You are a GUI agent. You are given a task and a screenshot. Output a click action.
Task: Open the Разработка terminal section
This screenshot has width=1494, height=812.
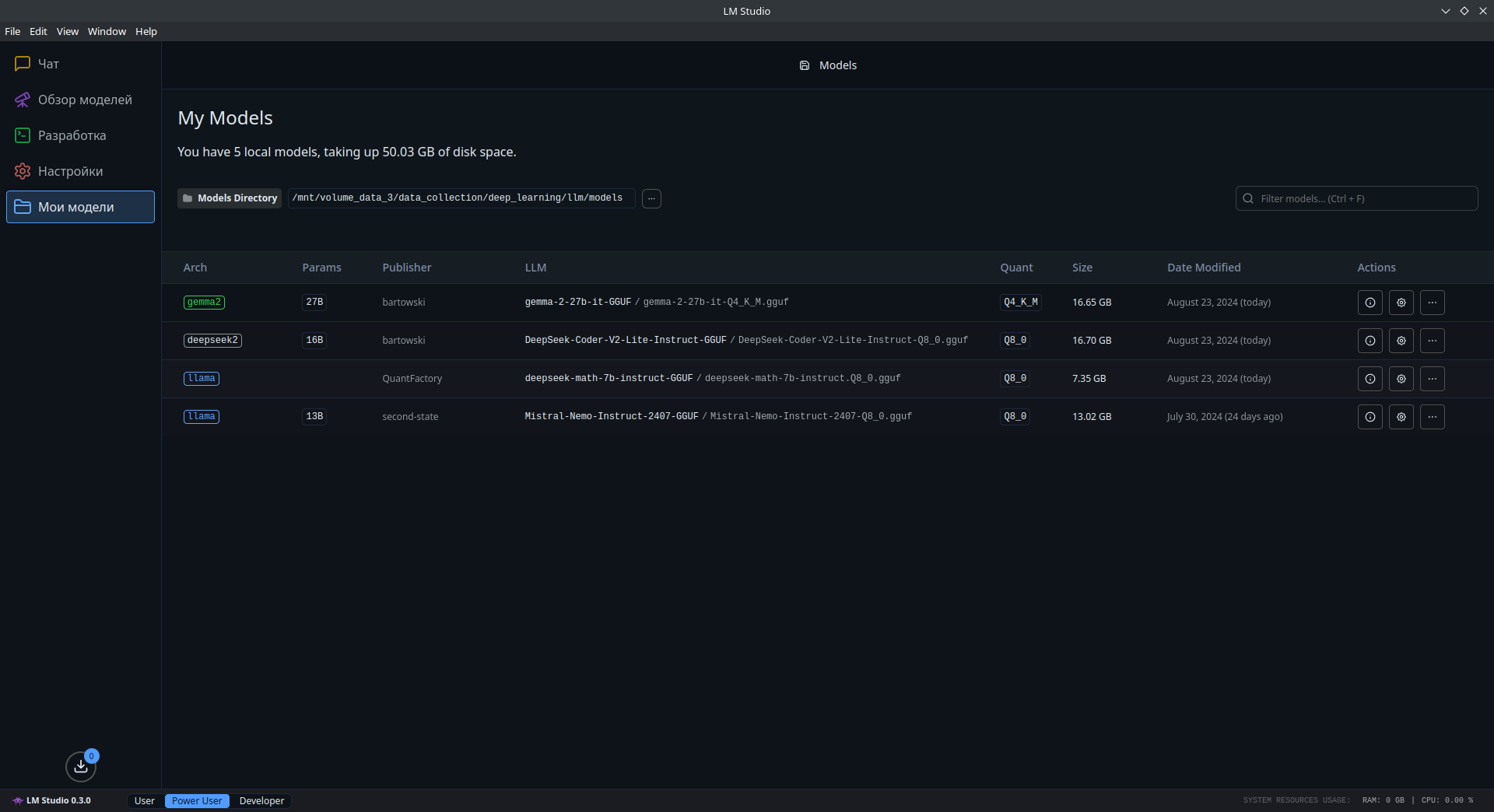point(80,135)
